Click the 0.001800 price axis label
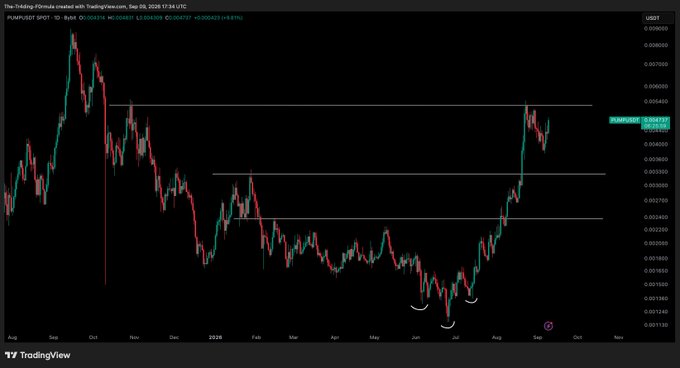Screen dimensions: 680x368 (656, 258)
